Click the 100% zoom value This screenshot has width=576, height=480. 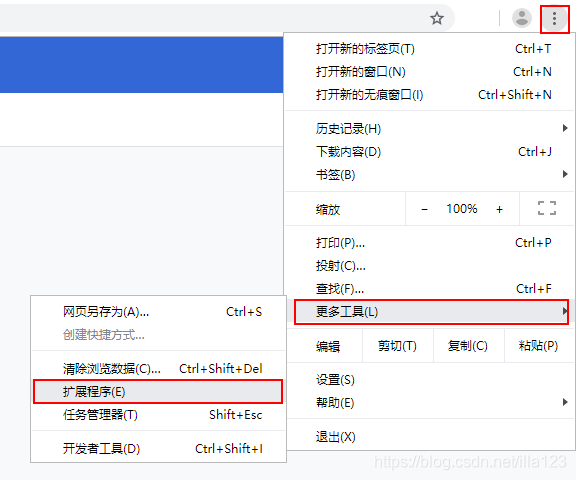(x=462, y=209)
